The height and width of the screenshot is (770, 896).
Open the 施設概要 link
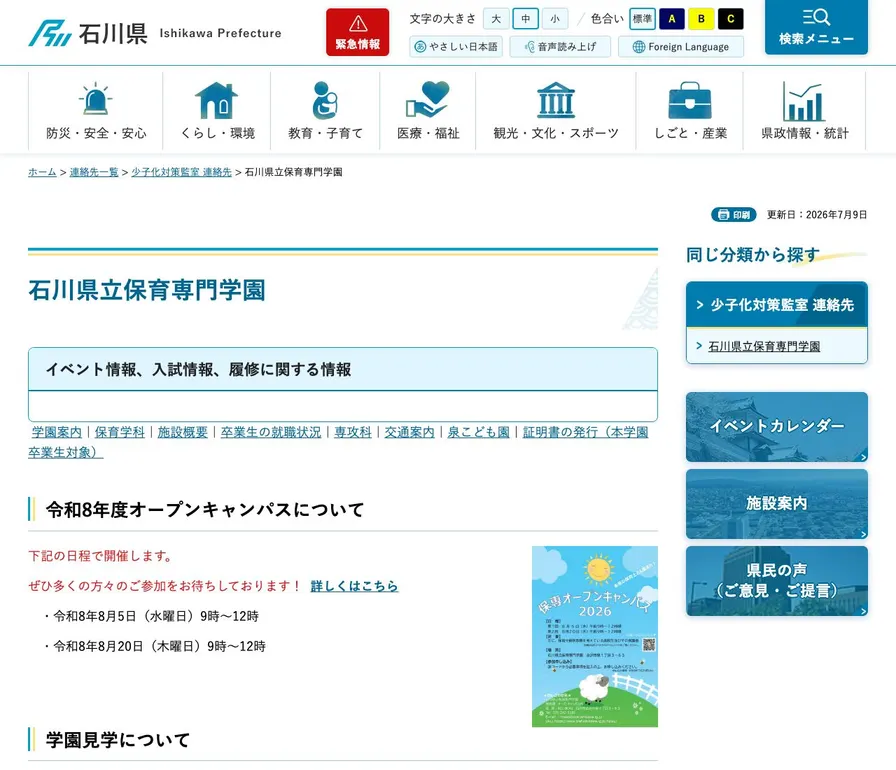click(182, 432)
